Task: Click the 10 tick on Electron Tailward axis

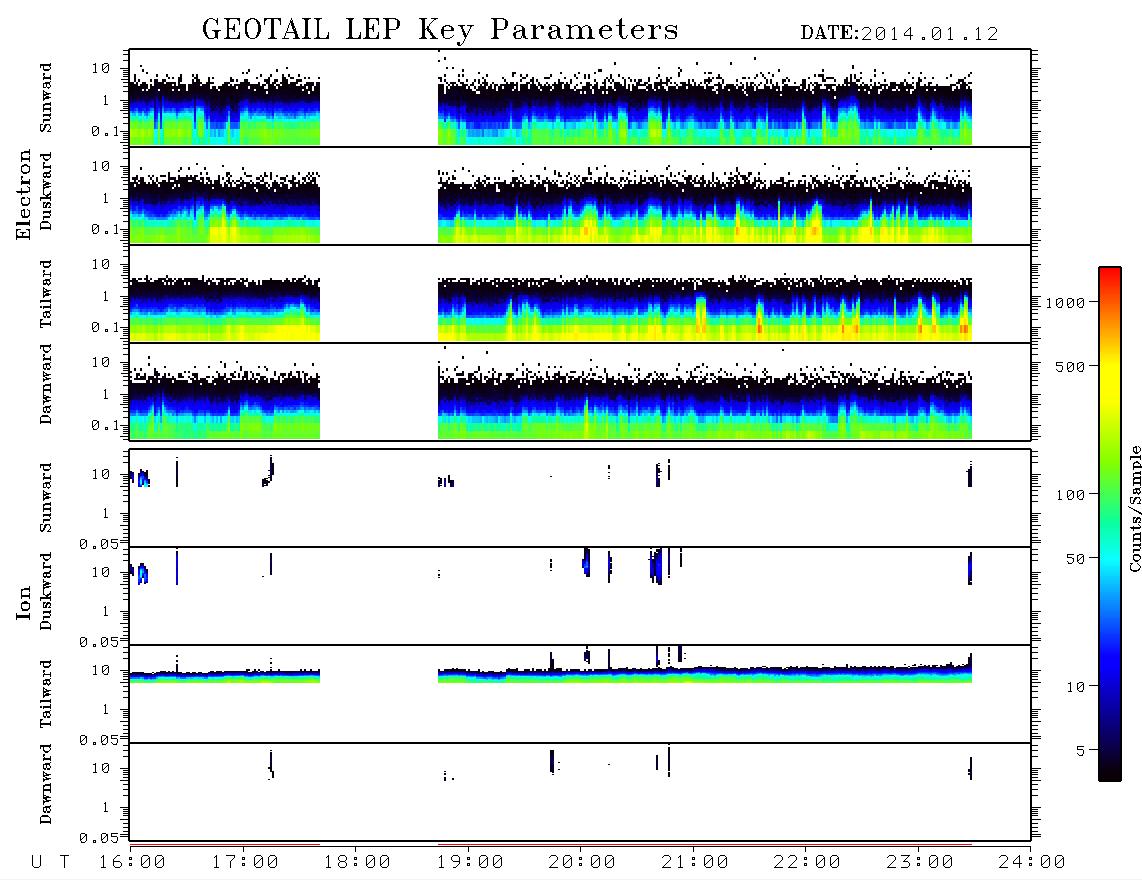Action: pyautogui.click(x=100, y=264)
